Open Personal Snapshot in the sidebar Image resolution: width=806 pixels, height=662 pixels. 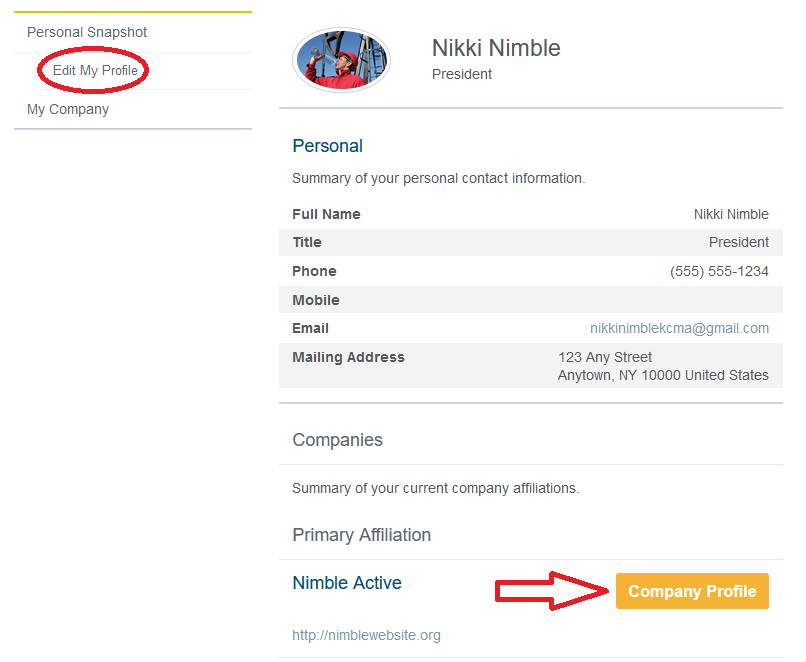click(87, 32)
